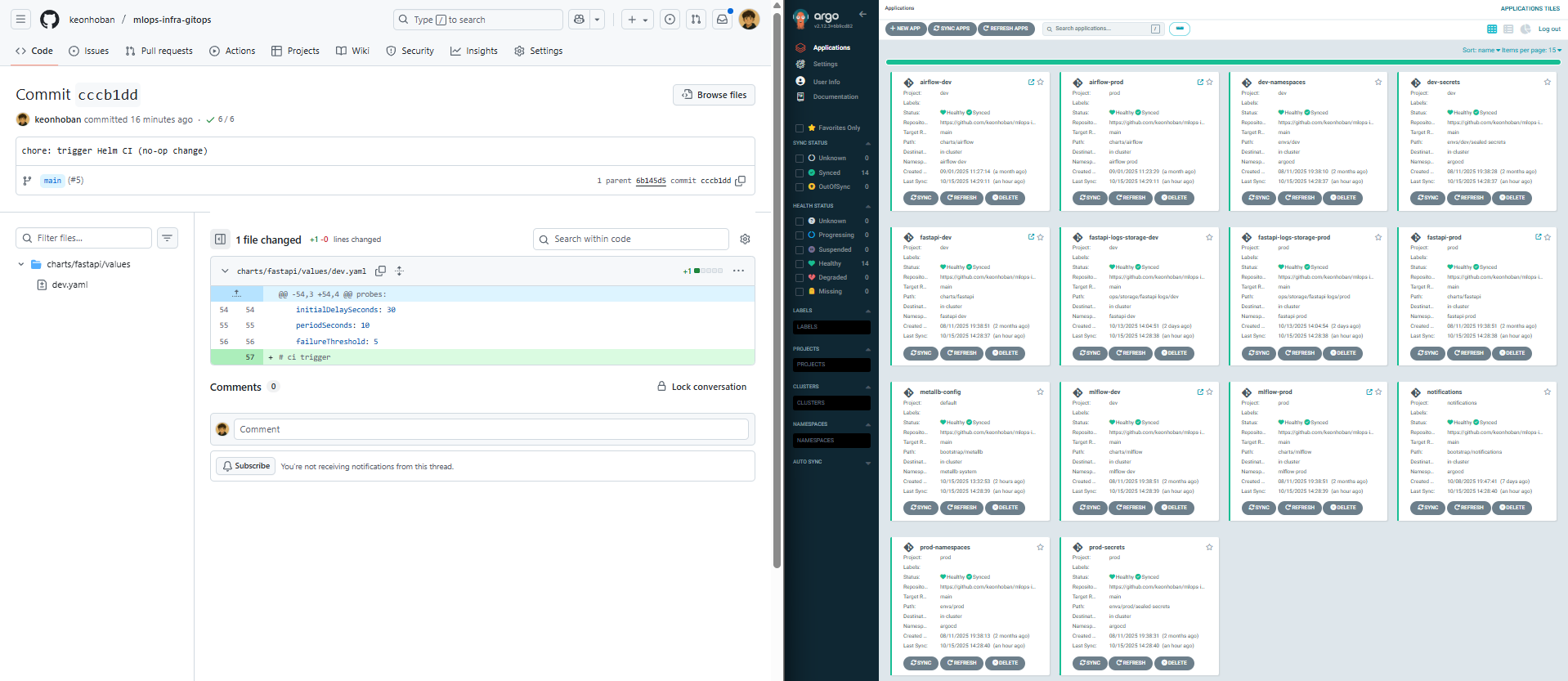The height and width of the screenshot is (681, 1568).
Task: Click the SYNC APPS button
Action: [x=952, y=29]
